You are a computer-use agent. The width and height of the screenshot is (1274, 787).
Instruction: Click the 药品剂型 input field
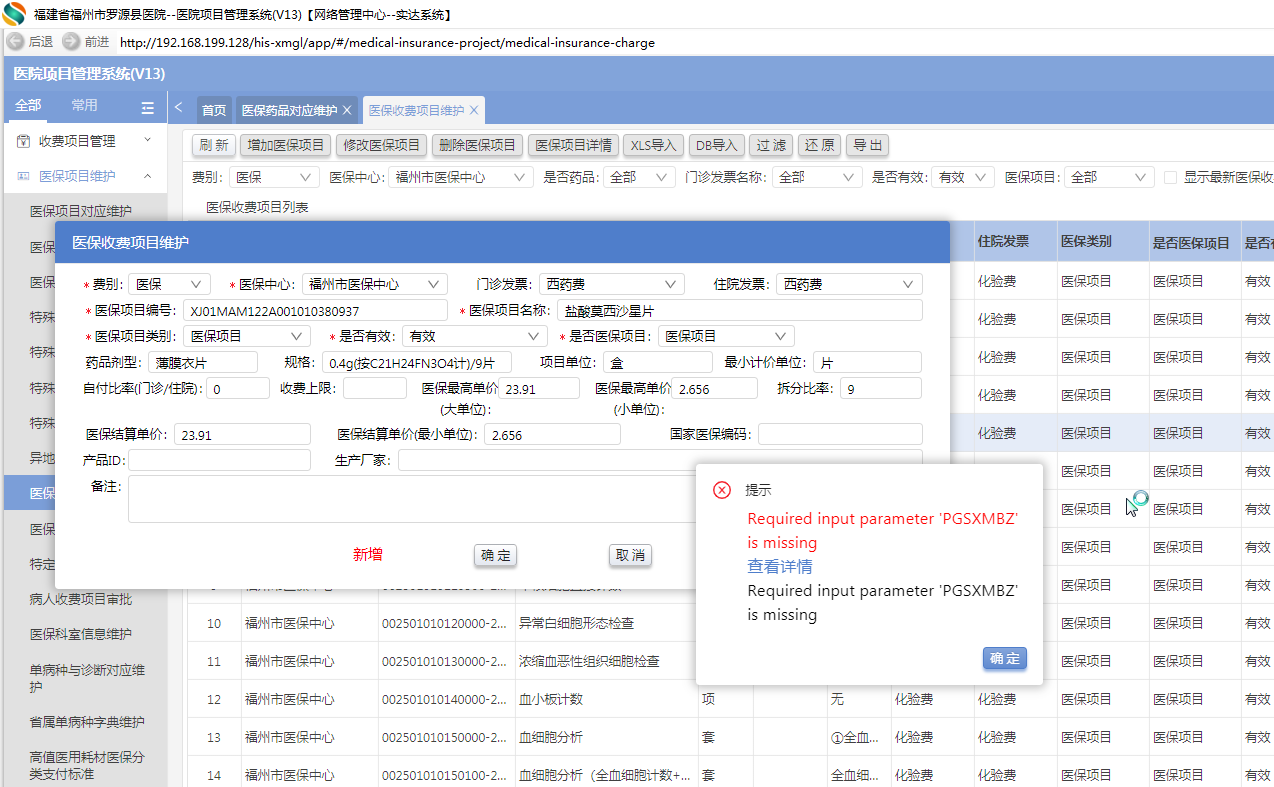pos(203,362)
